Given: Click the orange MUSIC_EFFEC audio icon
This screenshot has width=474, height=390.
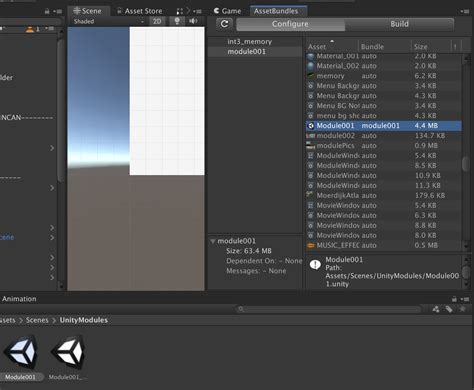Looking at the screenshot, I should 311,245.
